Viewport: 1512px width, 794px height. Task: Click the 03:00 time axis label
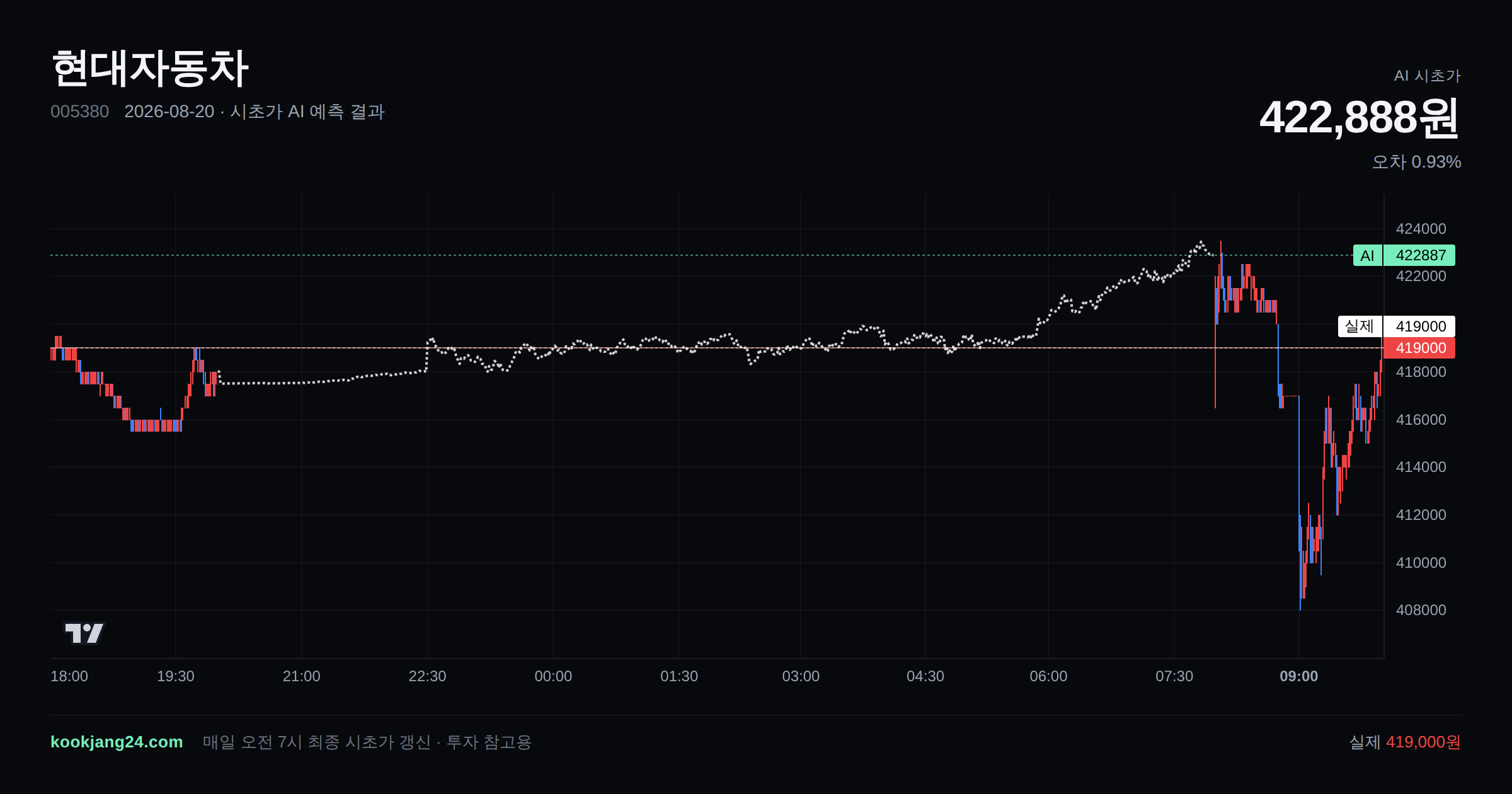801,676
